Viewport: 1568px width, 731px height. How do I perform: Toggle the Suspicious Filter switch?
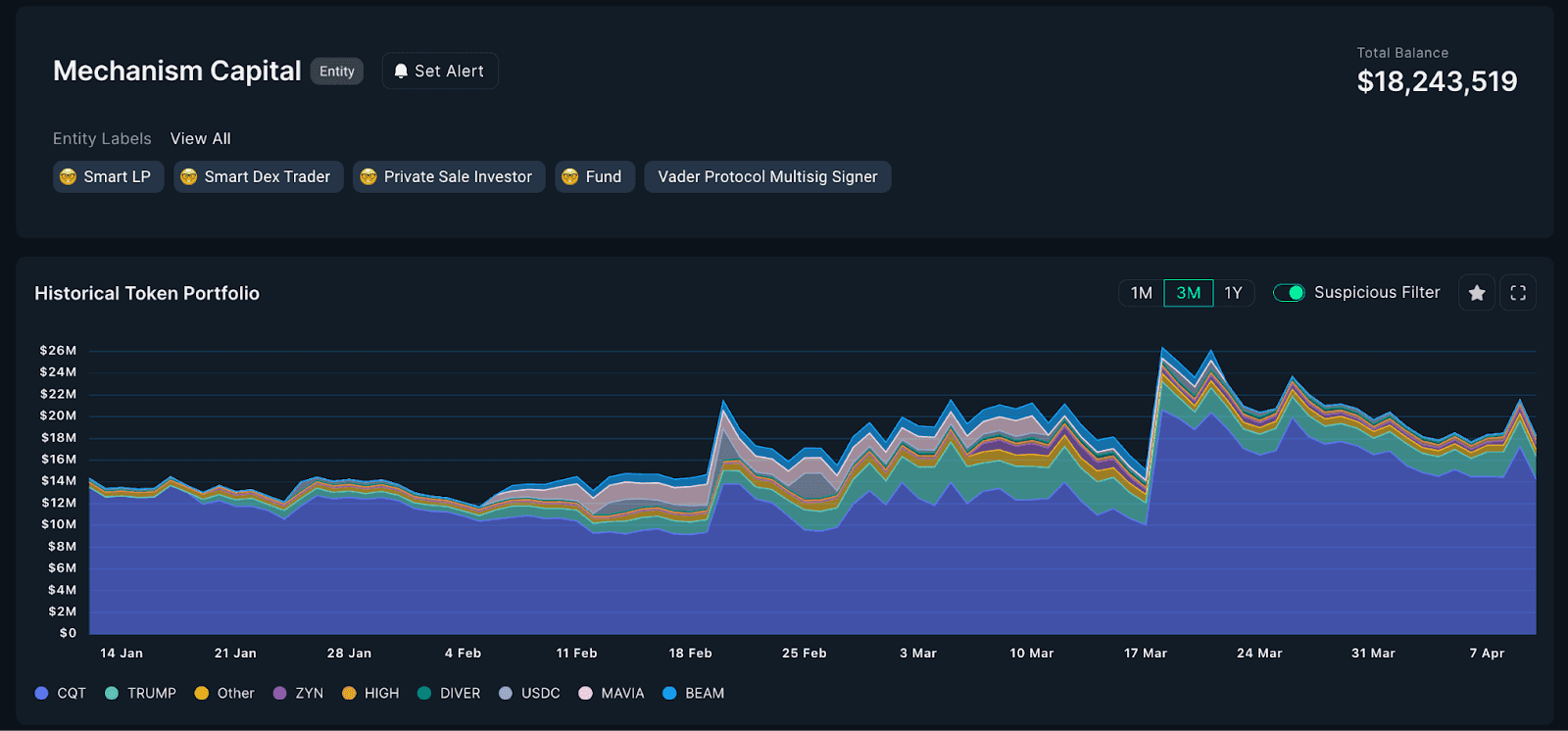1289,293
